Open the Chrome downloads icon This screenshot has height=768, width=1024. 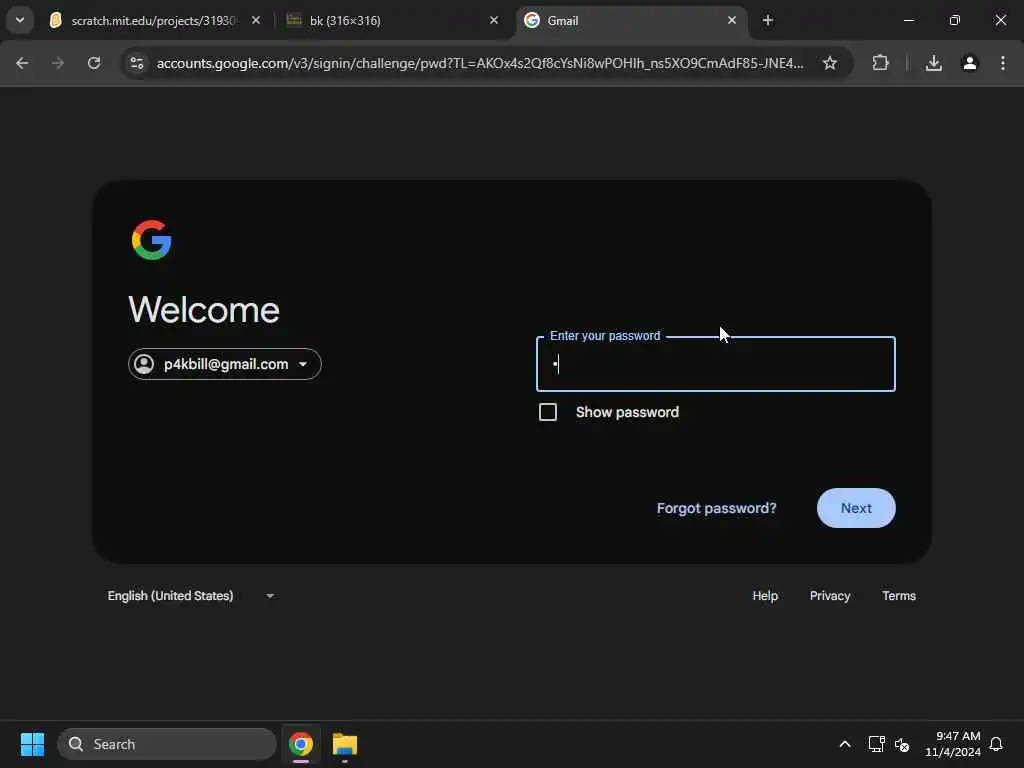pos(934,63)
